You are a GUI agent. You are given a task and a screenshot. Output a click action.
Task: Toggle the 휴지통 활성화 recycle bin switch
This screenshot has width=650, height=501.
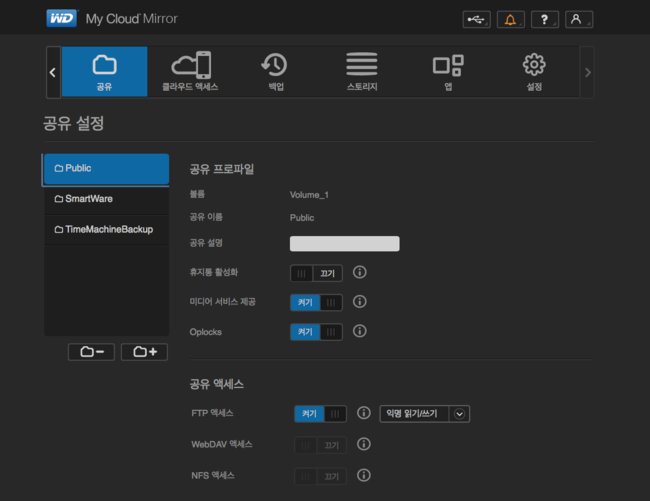coord(316,273)
